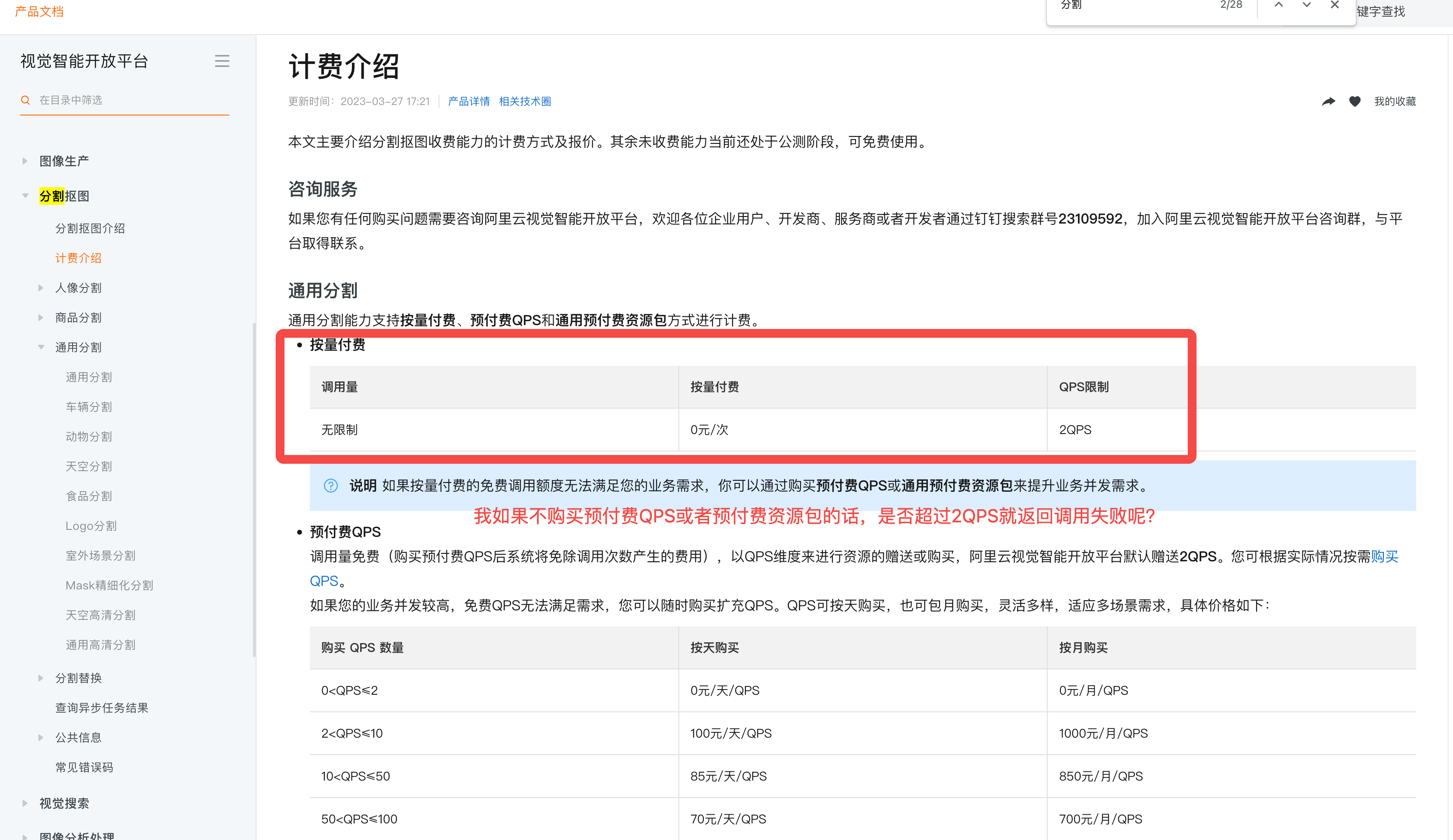Go to previous find match arrow
This screenshot has height=840, width=1453.
pos(1278,5)
